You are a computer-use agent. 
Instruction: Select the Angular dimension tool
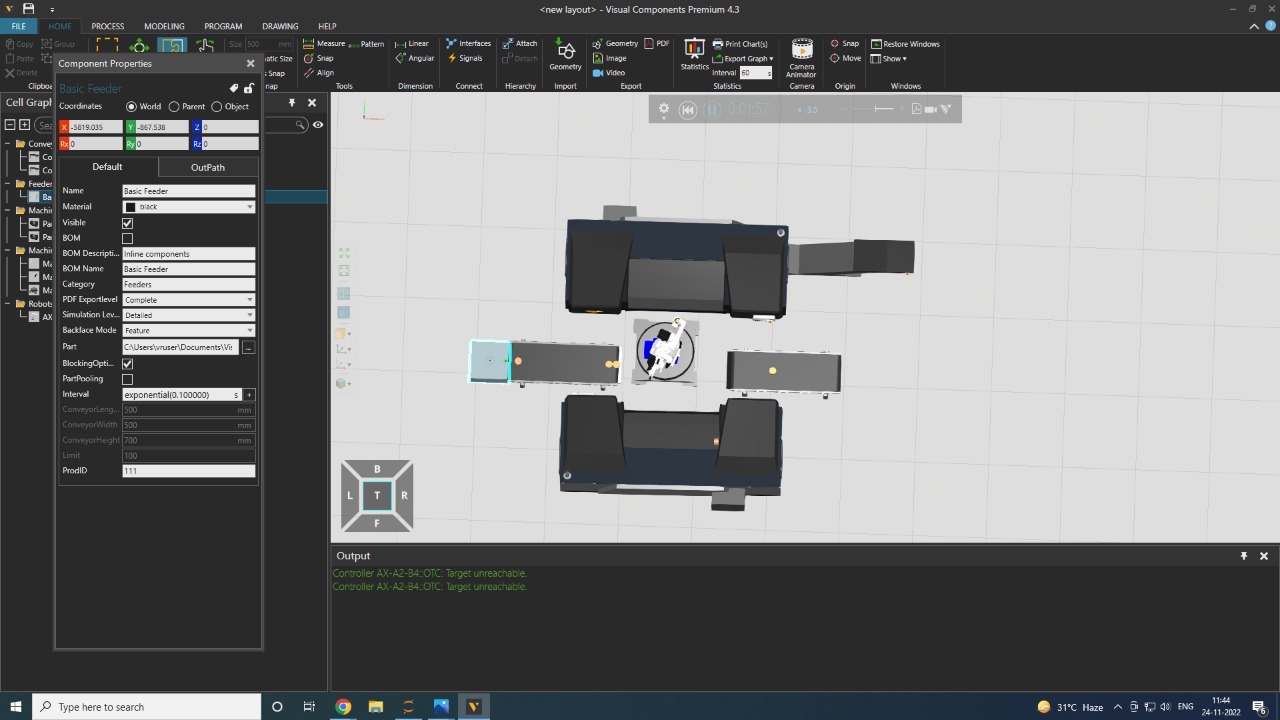pos(415,58)
